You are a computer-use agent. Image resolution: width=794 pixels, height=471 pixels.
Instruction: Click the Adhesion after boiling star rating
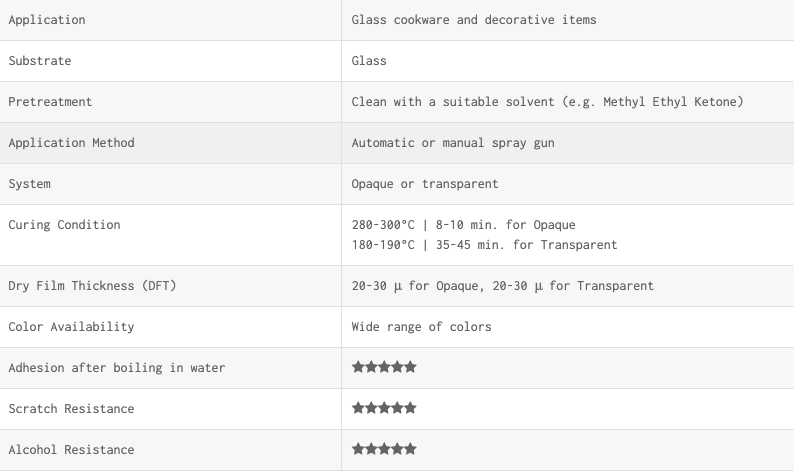384,367
